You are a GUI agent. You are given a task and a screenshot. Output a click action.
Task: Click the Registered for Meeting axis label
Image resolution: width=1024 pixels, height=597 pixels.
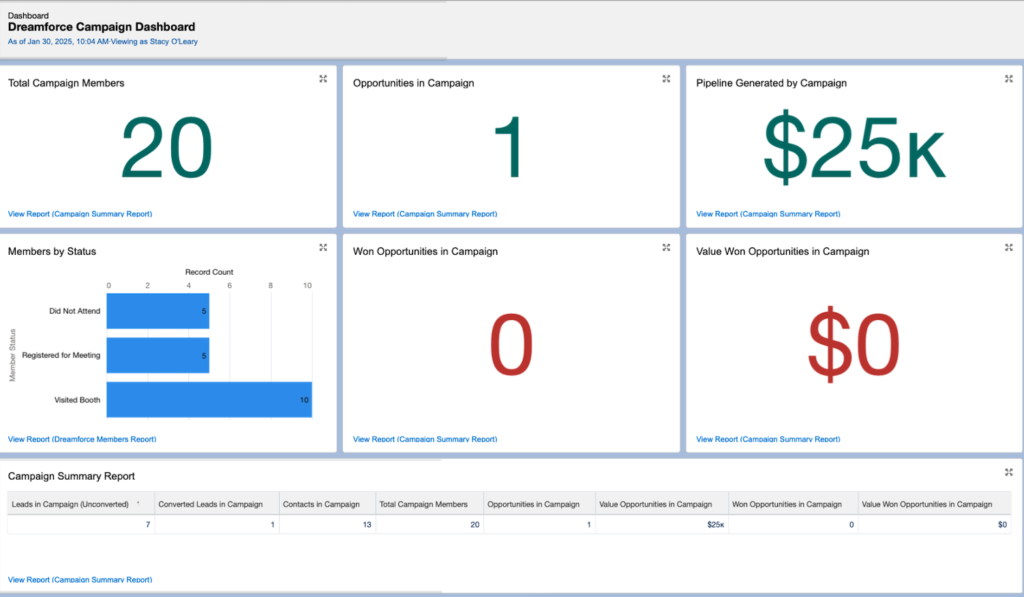pos(61,355)
